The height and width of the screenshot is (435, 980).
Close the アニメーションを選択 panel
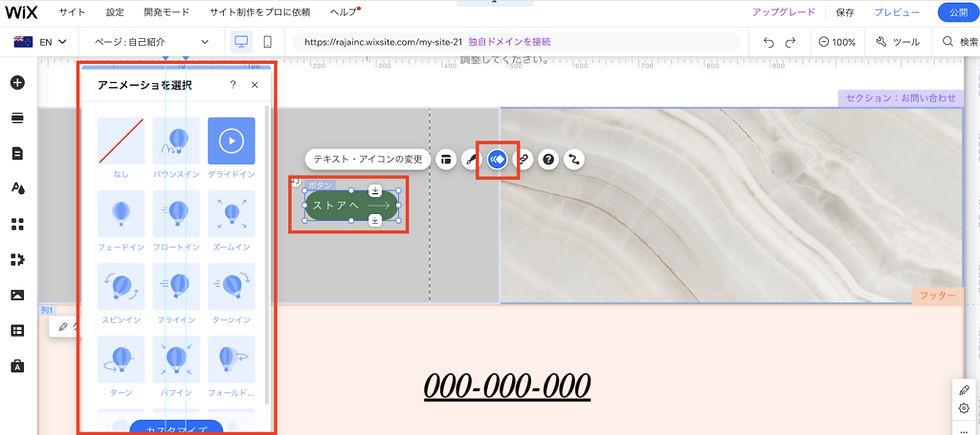(x=254, y=85)
